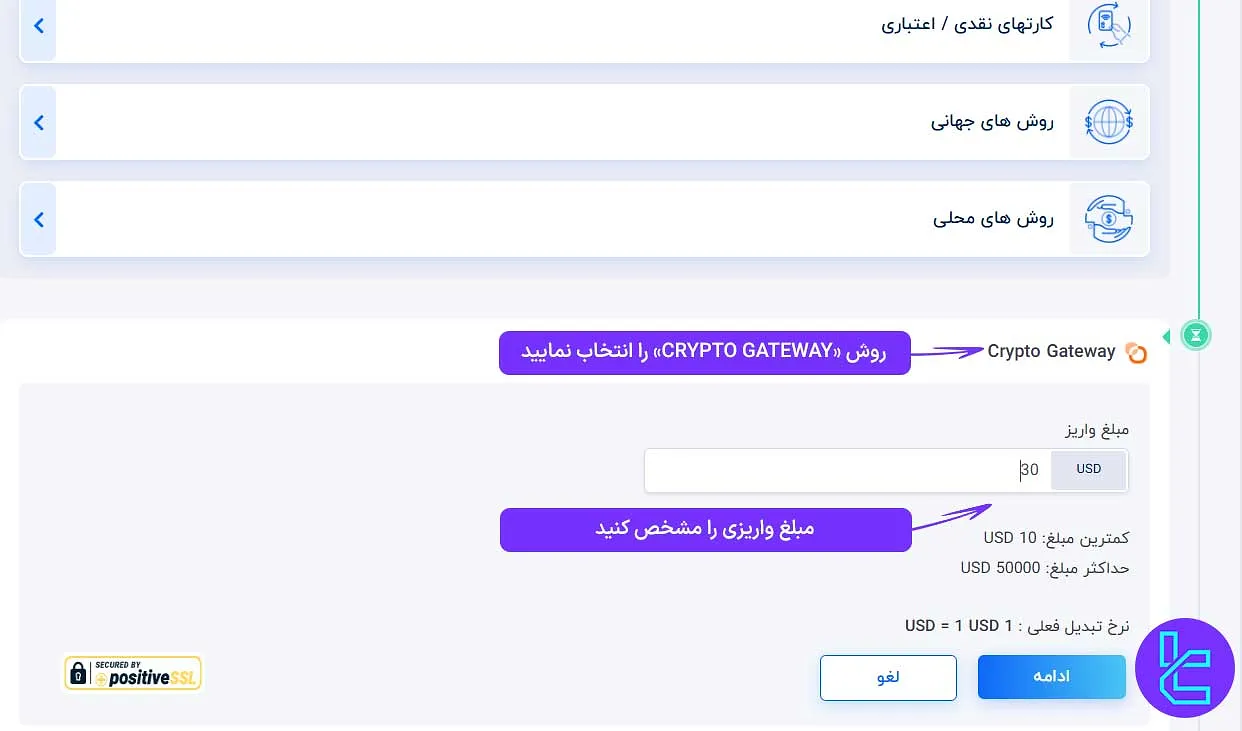Screen dimensions: 1242x731
Task: Select the Crypto Gateway coin icon
Action: (x=1137, y=352)
